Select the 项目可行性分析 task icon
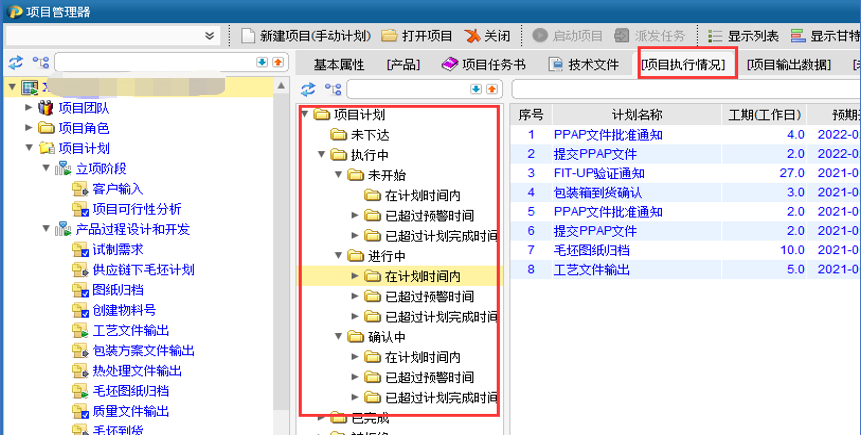Screen dimensions: 863x435 80,209
